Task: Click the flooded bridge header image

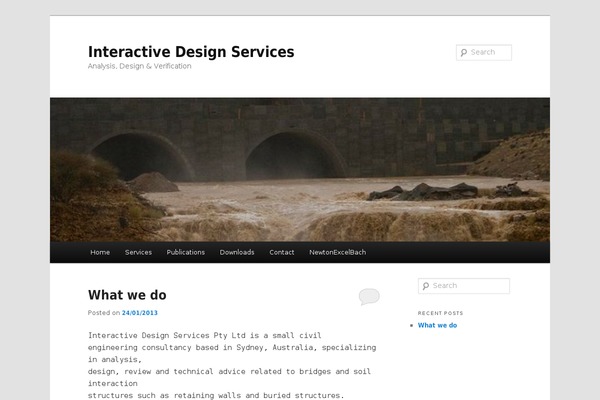Action: tap(300, 170)
